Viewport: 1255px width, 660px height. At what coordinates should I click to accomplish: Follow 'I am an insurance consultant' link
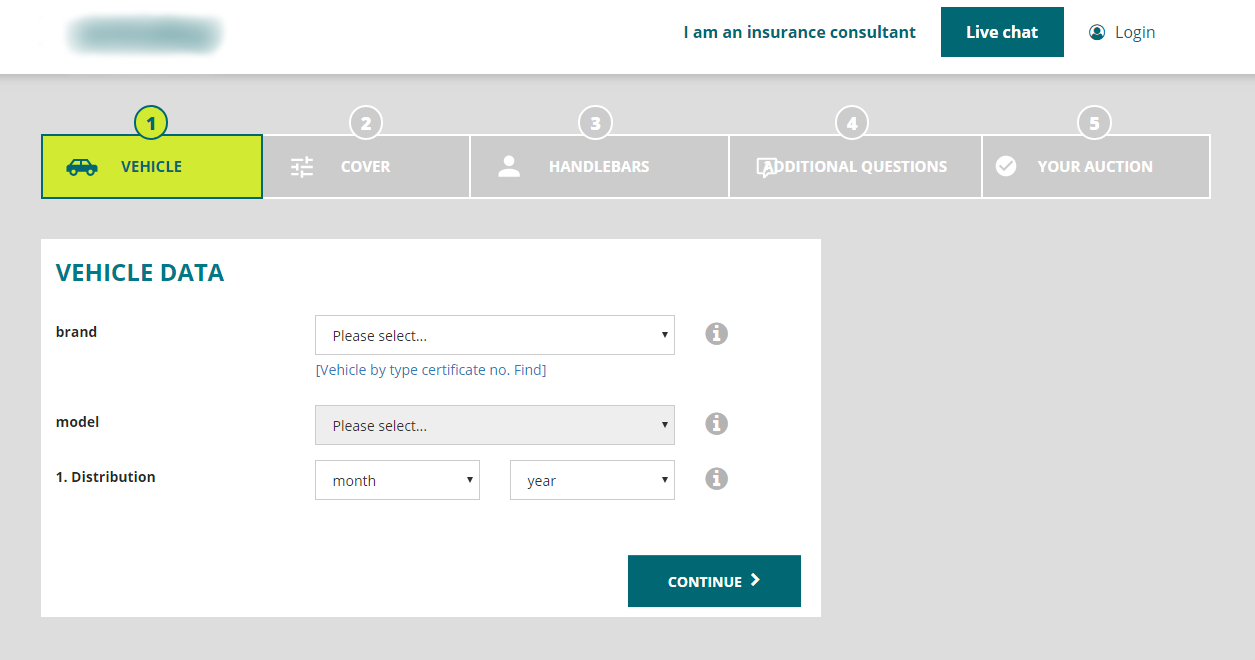799,32
